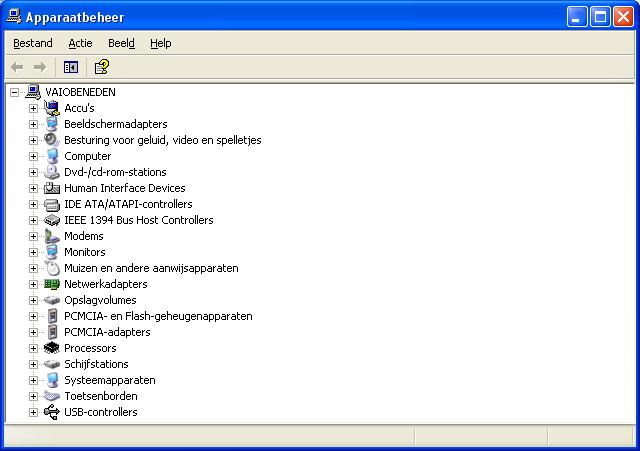Click the mouse icon beside Muizen
640x451 pixels.
tap(52, 268)
